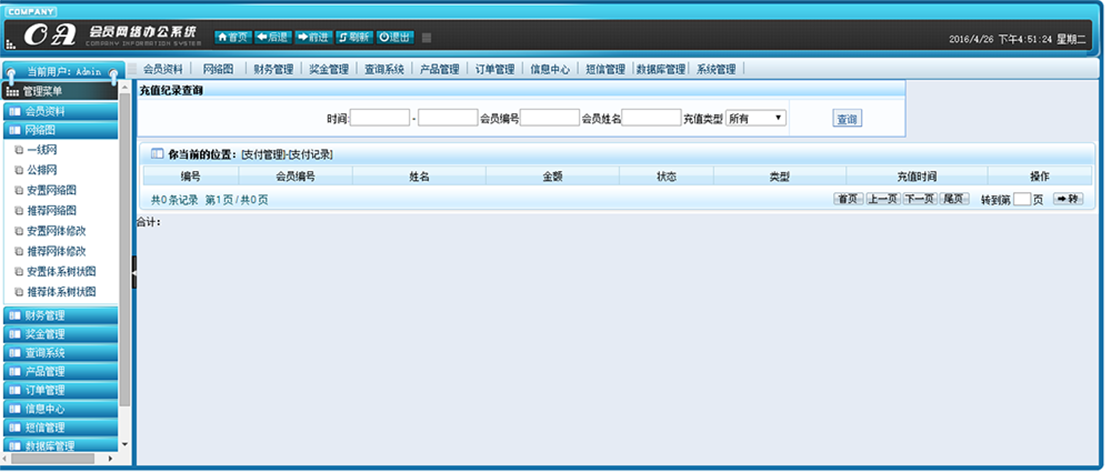Expand the 财务管理 sidebar section
The width and height of the screenshot is (1111, 472).
coord(61,315)
